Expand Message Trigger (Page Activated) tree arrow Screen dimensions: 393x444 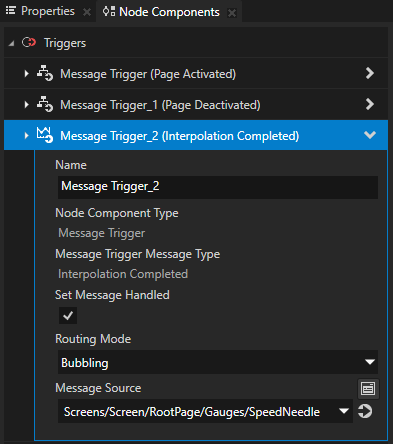(x=26, y=74)
